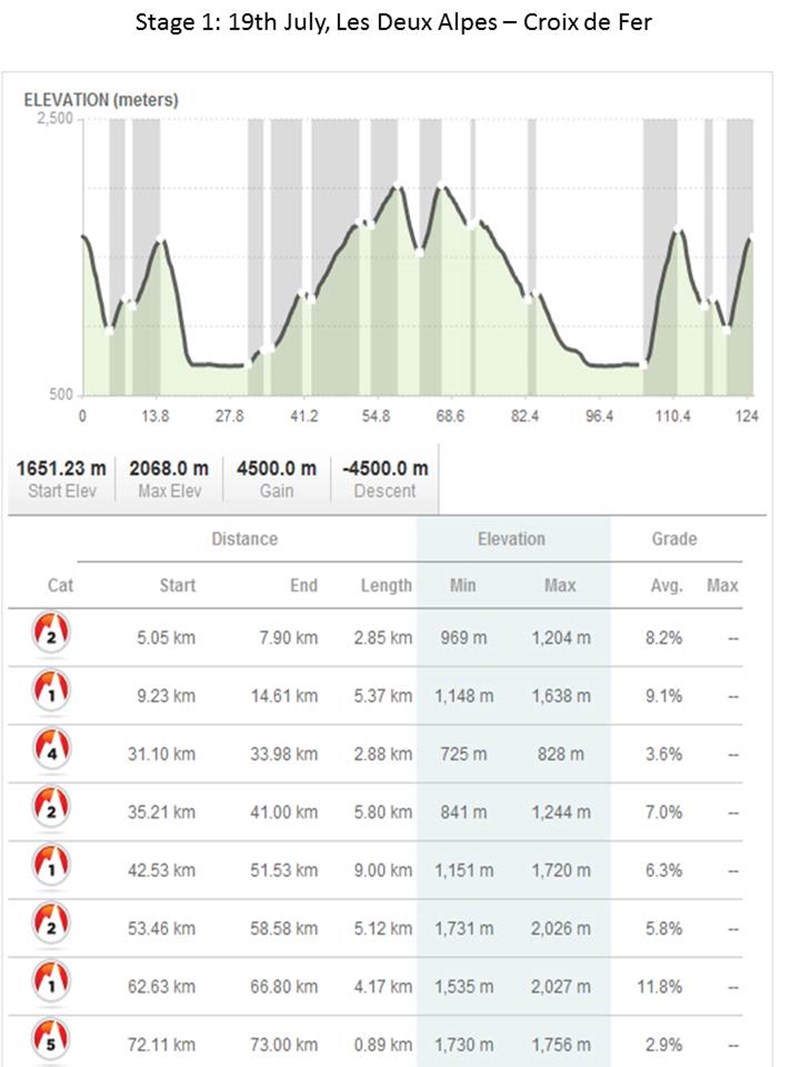Click the category 2 icon for the 53.46 km climb
800x1067 pixels.
[51, 923]
